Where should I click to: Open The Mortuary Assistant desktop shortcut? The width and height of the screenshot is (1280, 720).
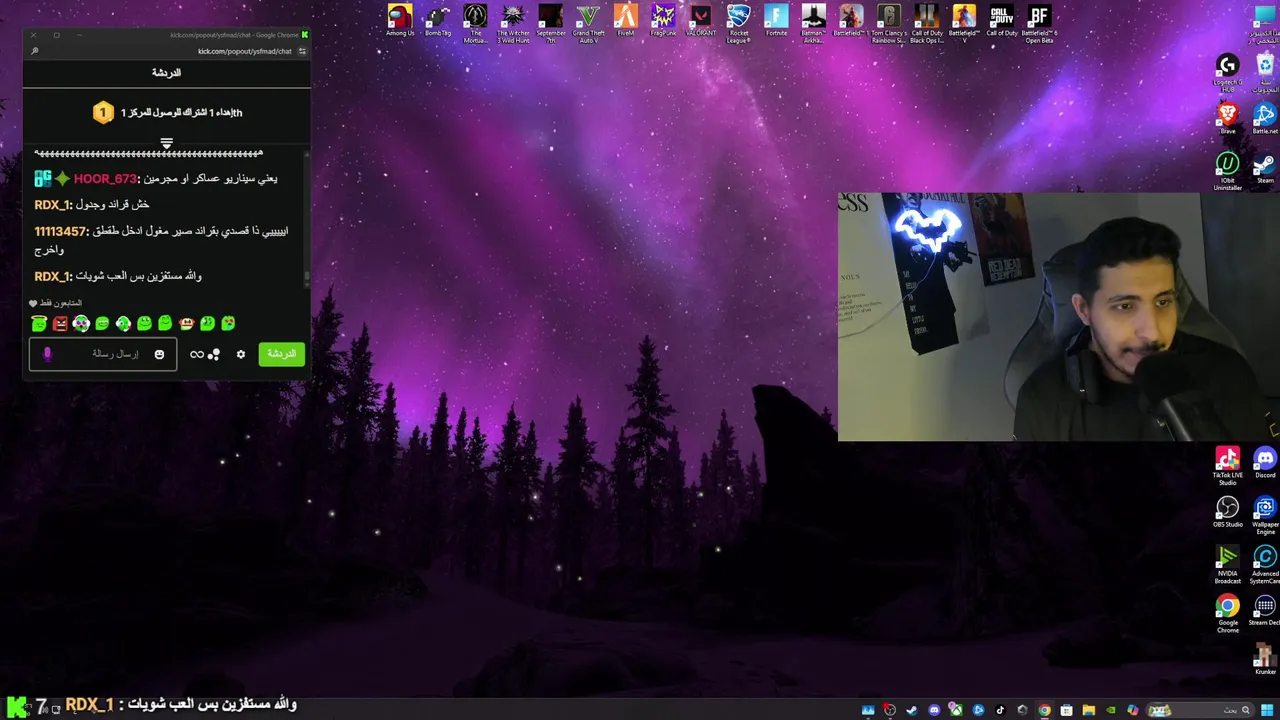tap(476, 23)
